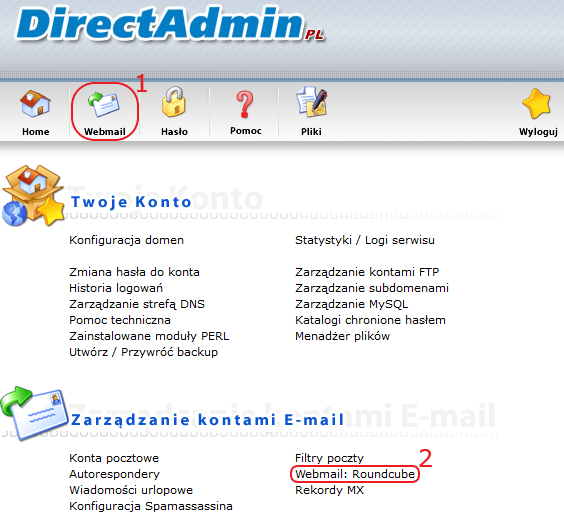The height and width of the screenshot is (522, 564).
Task: Click the E-mail management envelope icon
Action: (x=34, y=413)
